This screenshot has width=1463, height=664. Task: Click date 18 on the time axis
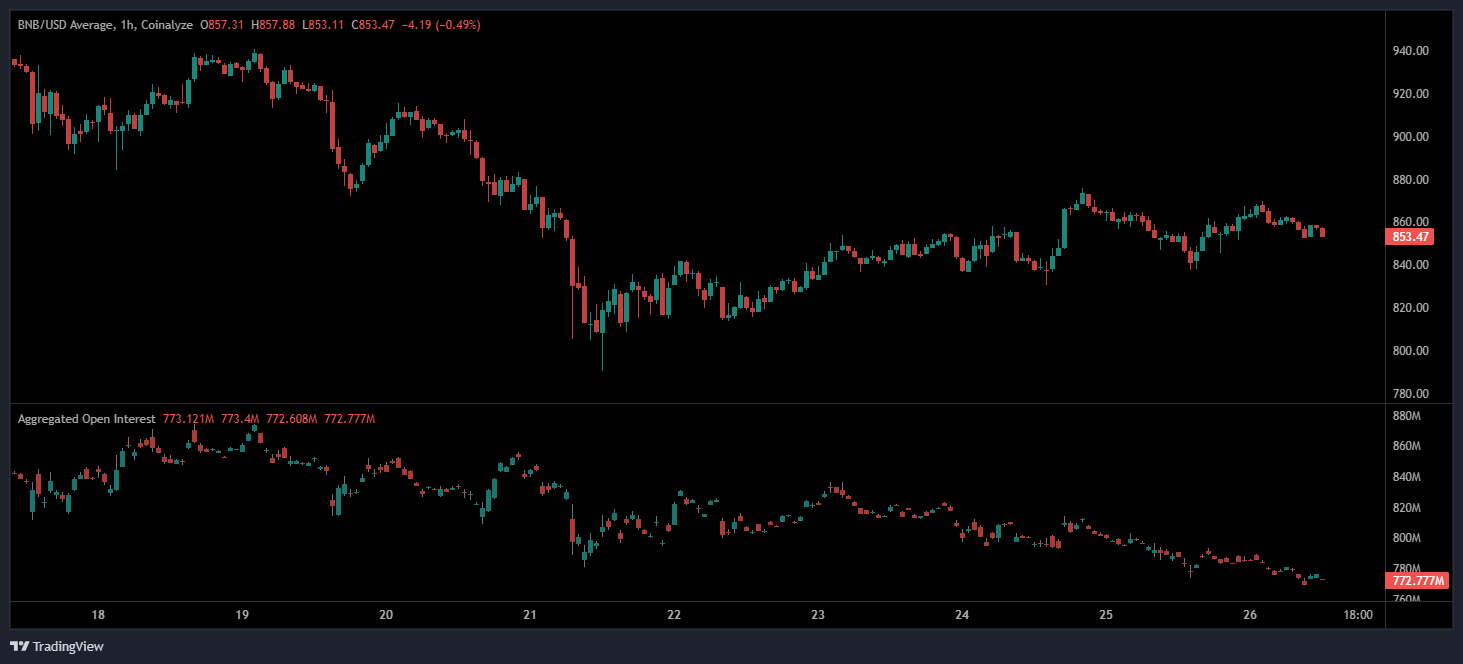coord(98,615)
